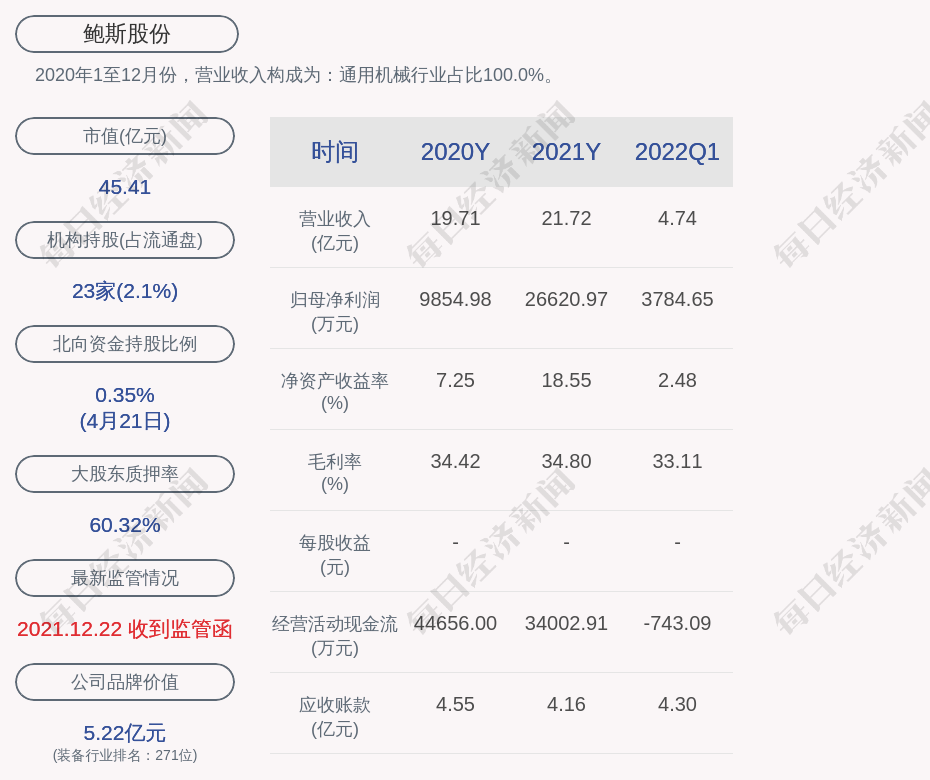
Task: Click the 2020Y column header
Action: point(455,152)
